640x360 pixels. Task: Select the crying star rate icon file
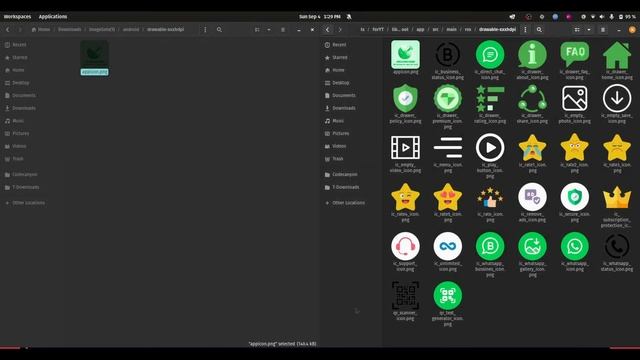(532, 148)
